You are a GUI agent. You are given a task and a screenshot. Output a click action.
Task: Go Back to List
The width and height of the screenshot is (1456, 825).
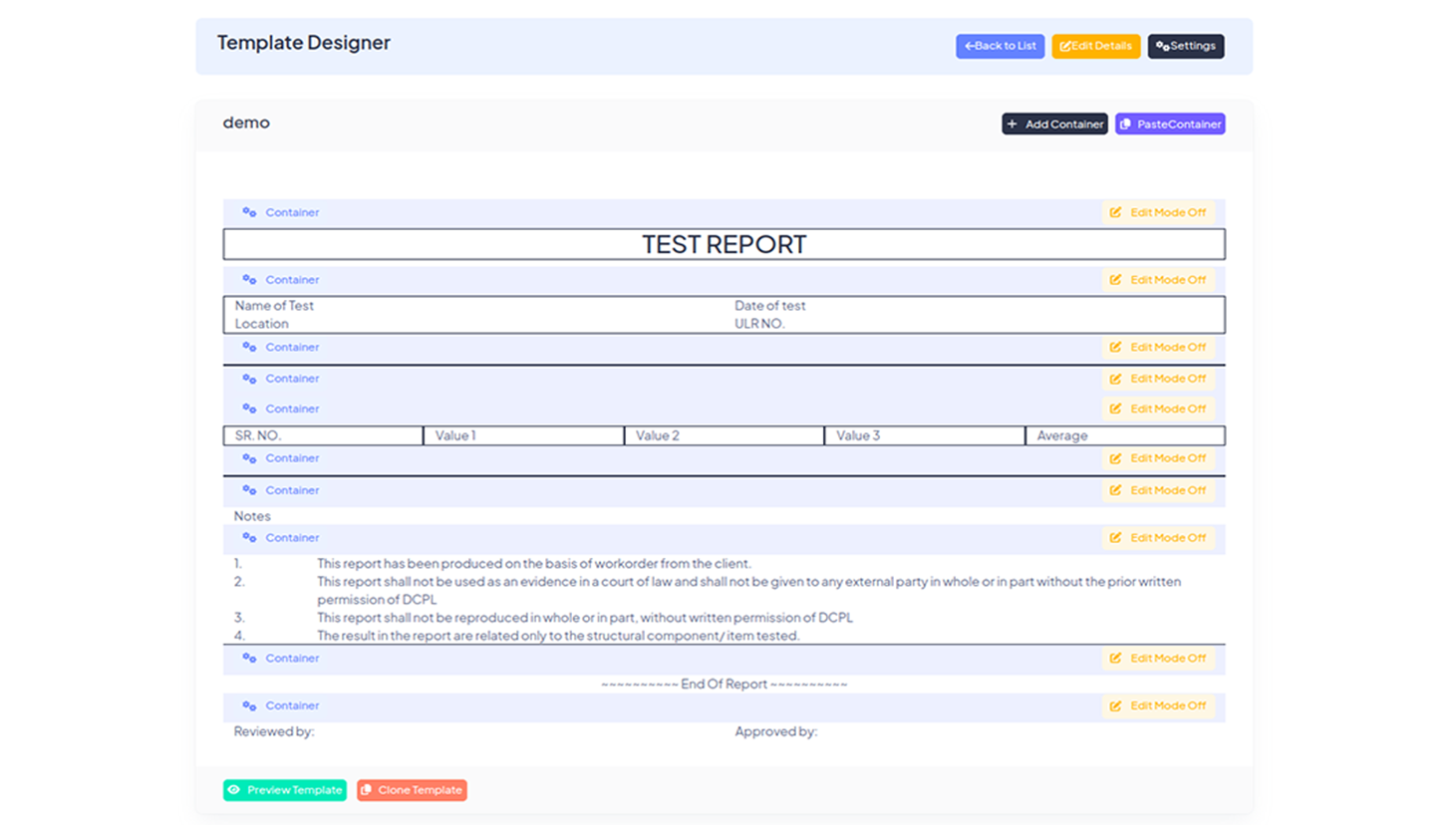tap(1000, 46)
